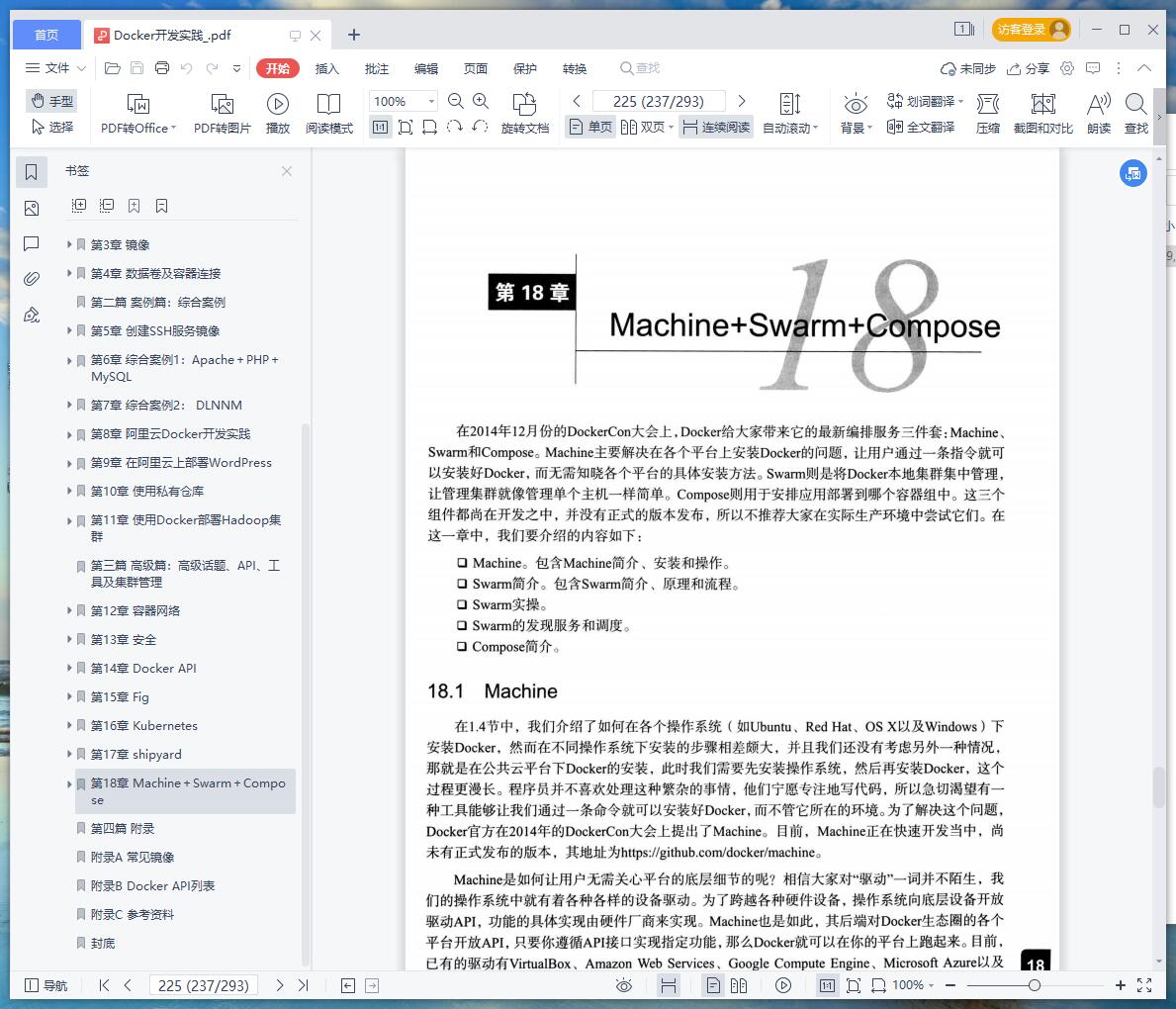The height and width of the screenshot is (1009, 1176).
Task: Jump to last page in status bar
Action: pyautogui.click(x=303, y=985)
